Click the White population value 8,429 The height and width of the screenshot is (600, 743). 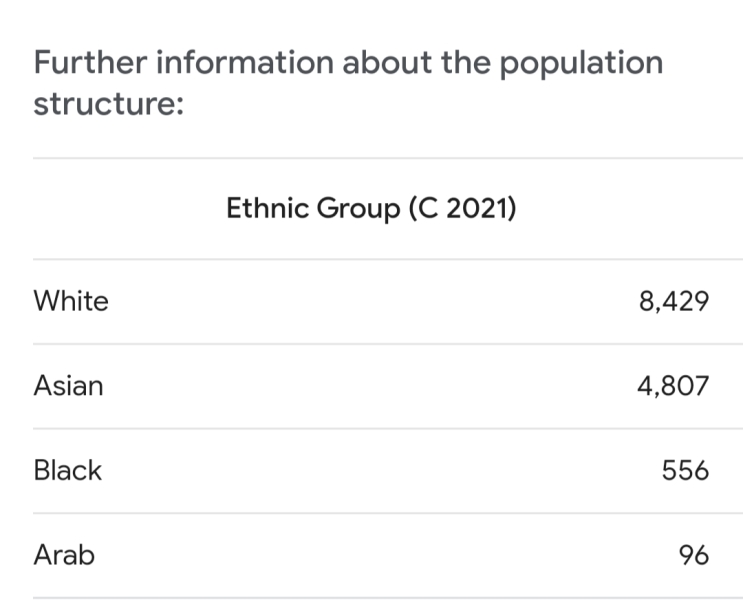[x=673, y=302]
